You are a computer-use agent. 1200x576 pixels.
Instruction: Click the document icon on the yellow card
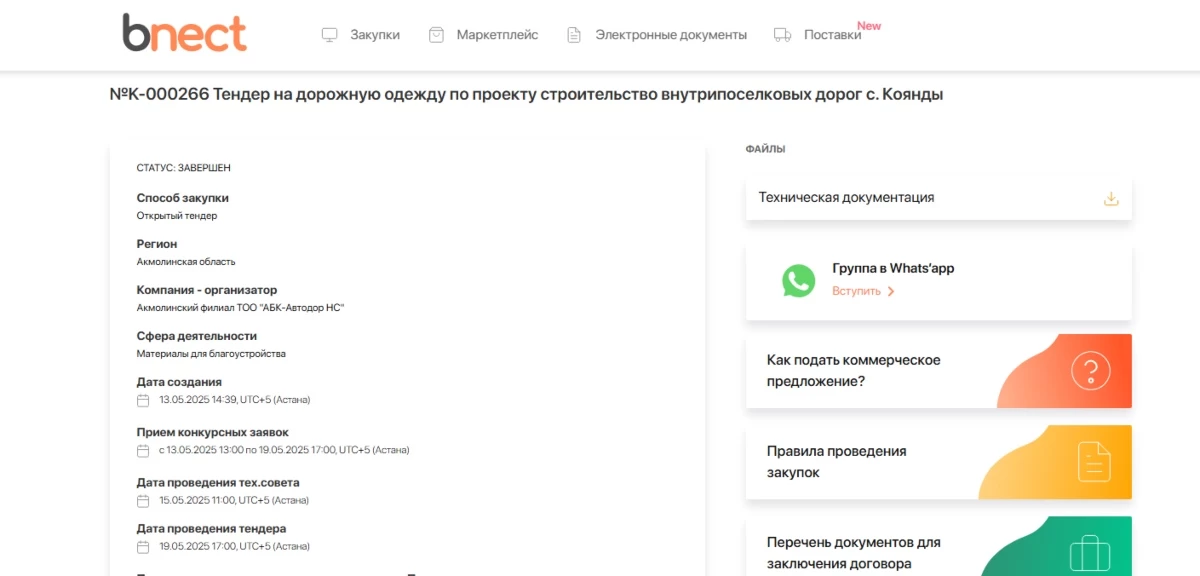pos(1094,462)
